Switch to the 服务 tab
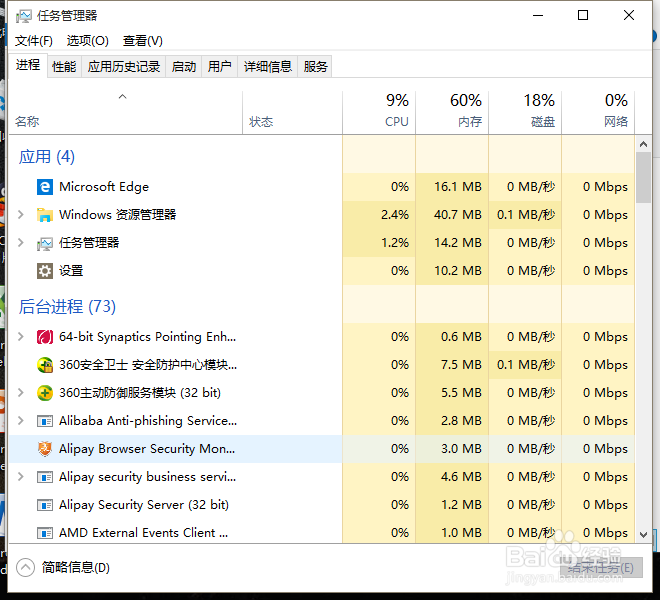660x600 pixels. click(315, 67)
